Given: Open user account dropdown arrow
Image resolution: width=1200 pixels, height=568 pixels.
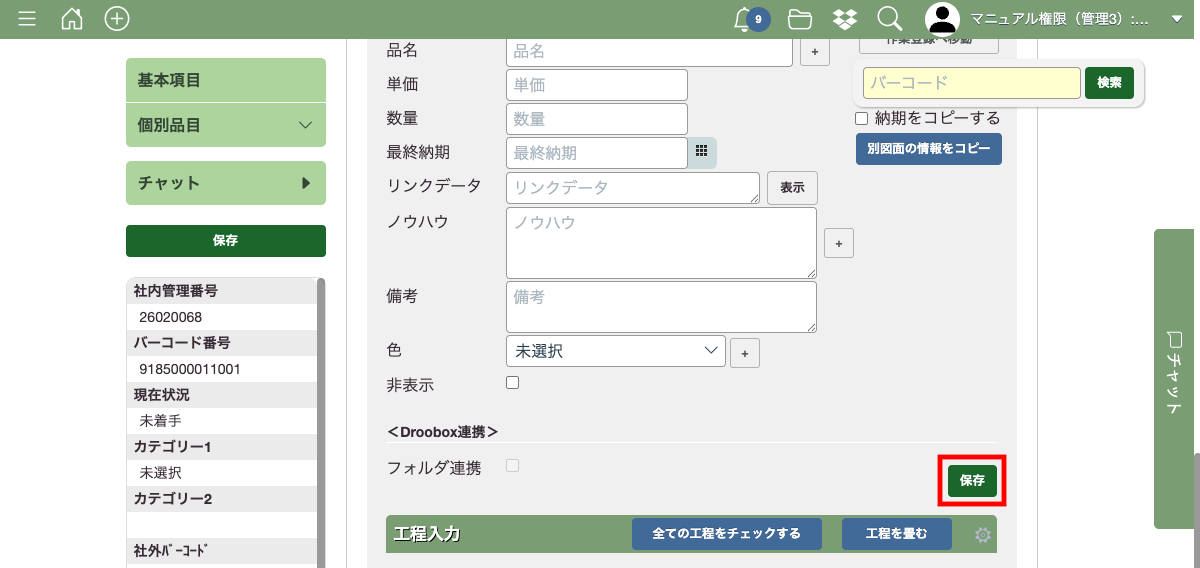Looking at the screenshot, I should [1177, 19].
